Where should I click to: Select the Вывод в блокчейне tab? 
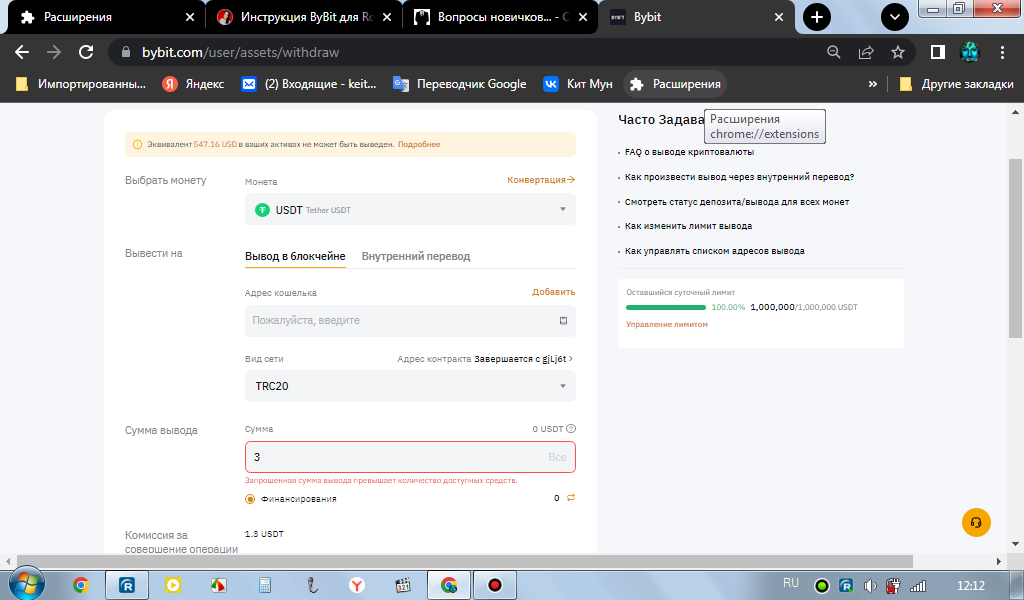click(x=295, y=257)
